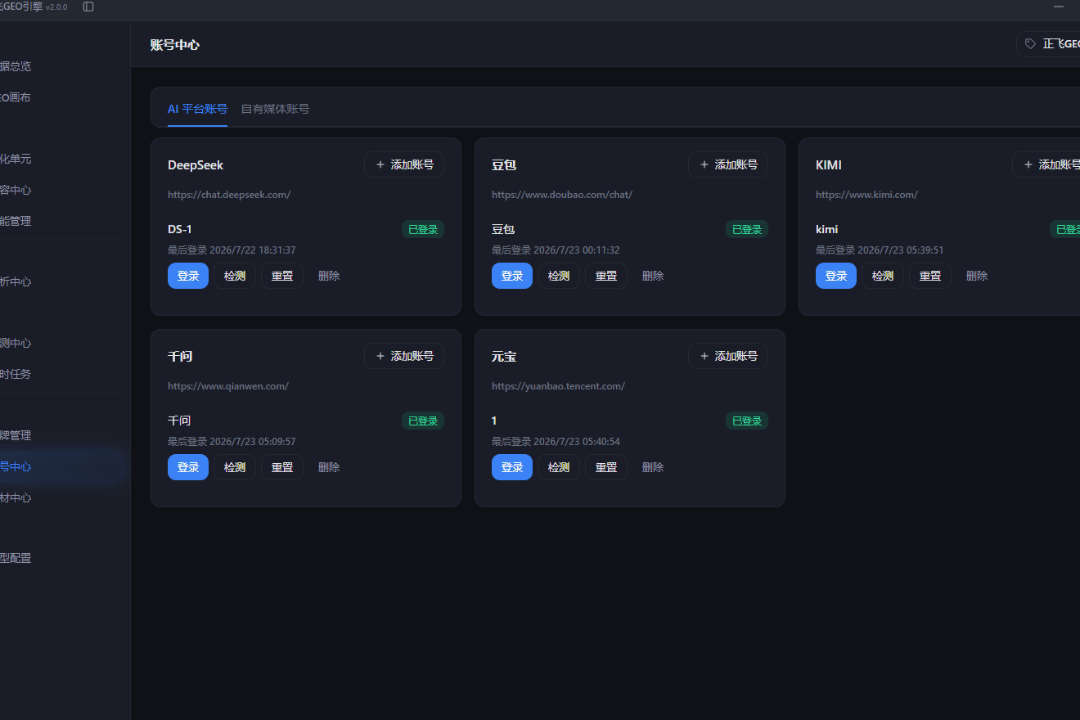
Task: Delete the 豆包 account
Action: [652, 276]
